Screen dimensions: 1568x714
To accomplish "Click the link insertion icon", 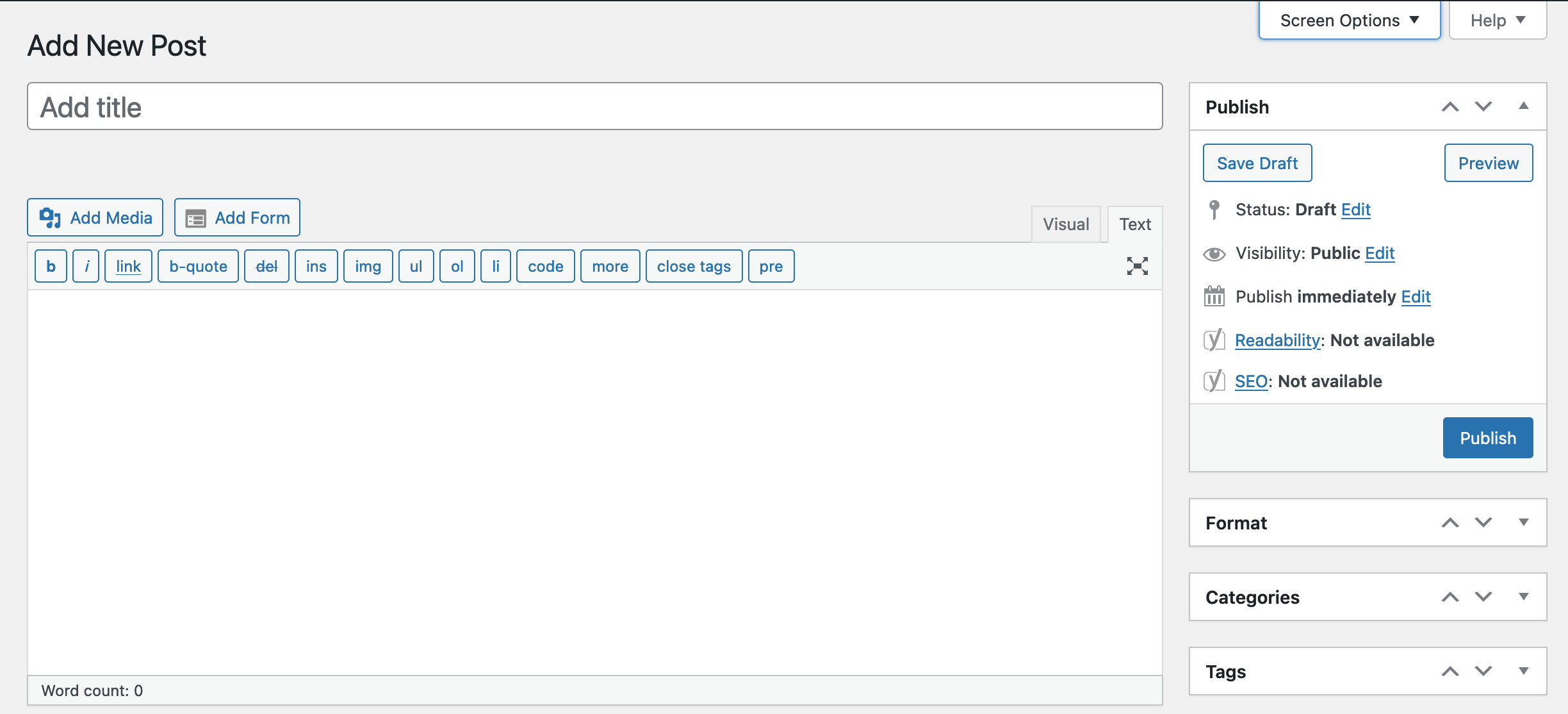I will (x=127, y=265).
